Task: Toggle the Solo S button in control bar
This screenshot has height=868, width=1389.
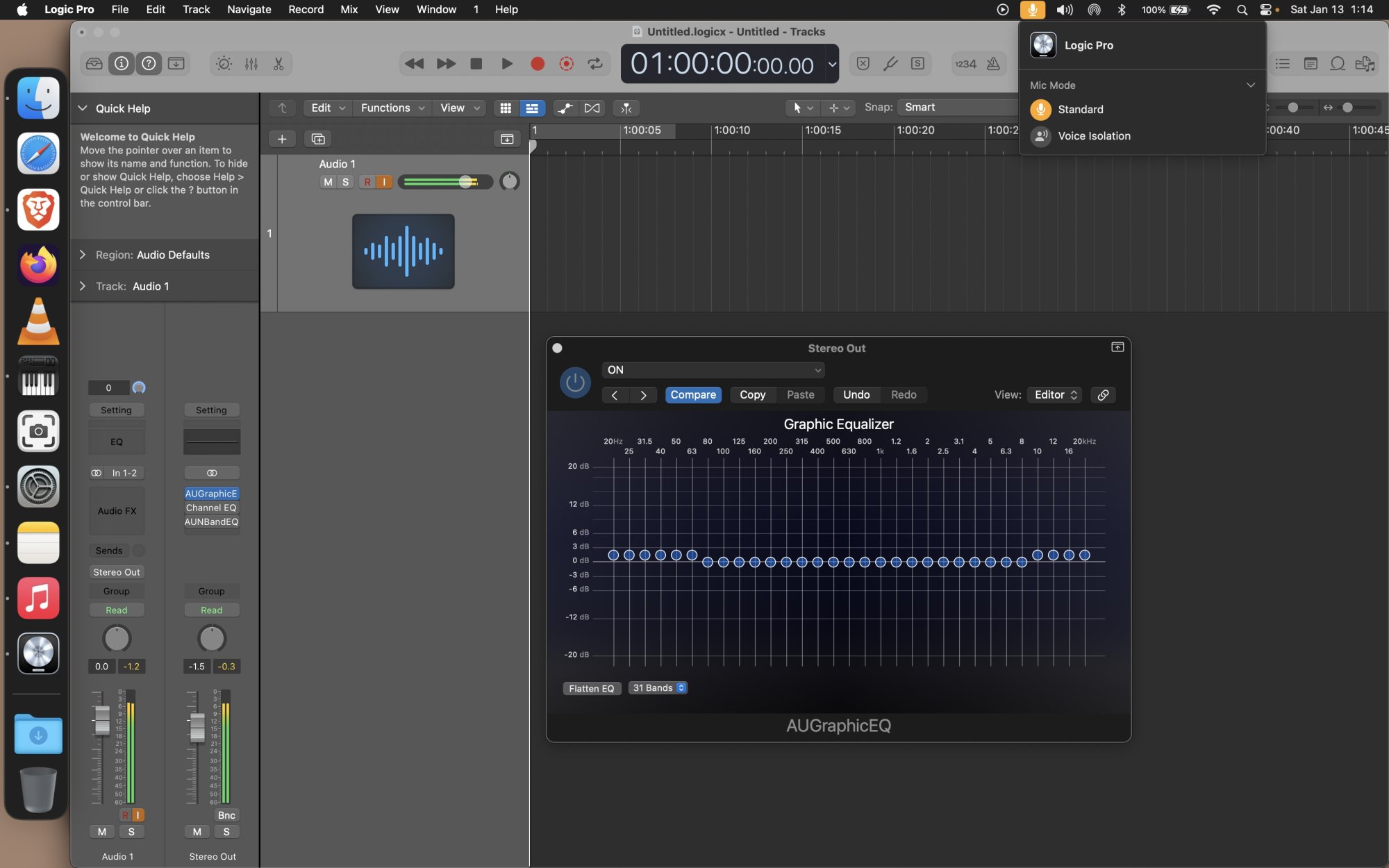Action: (x=917, y=63)
